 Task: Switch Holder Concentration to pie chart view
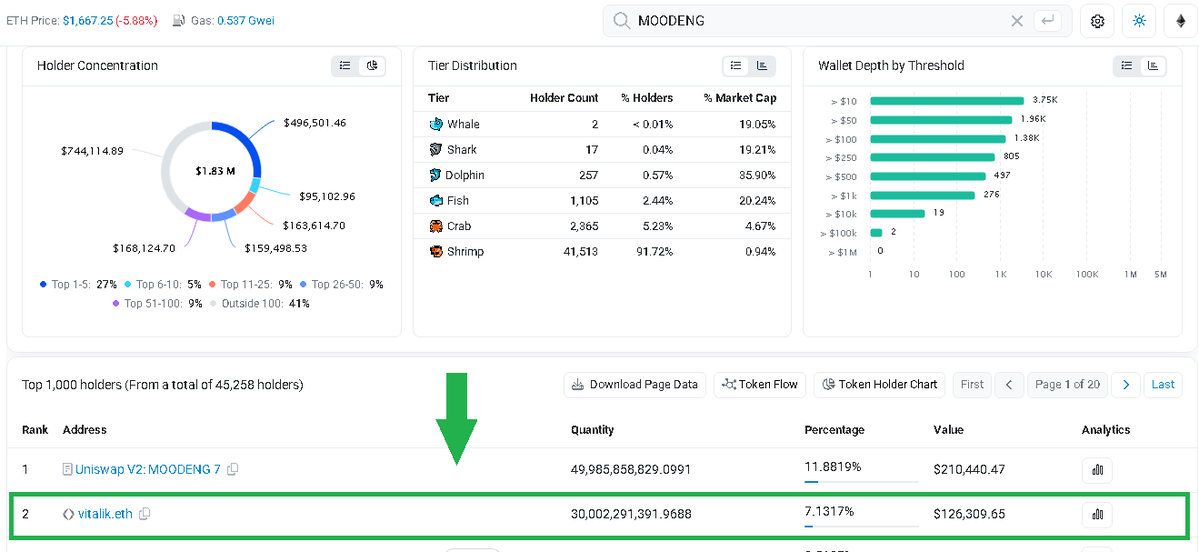(372, 66)
